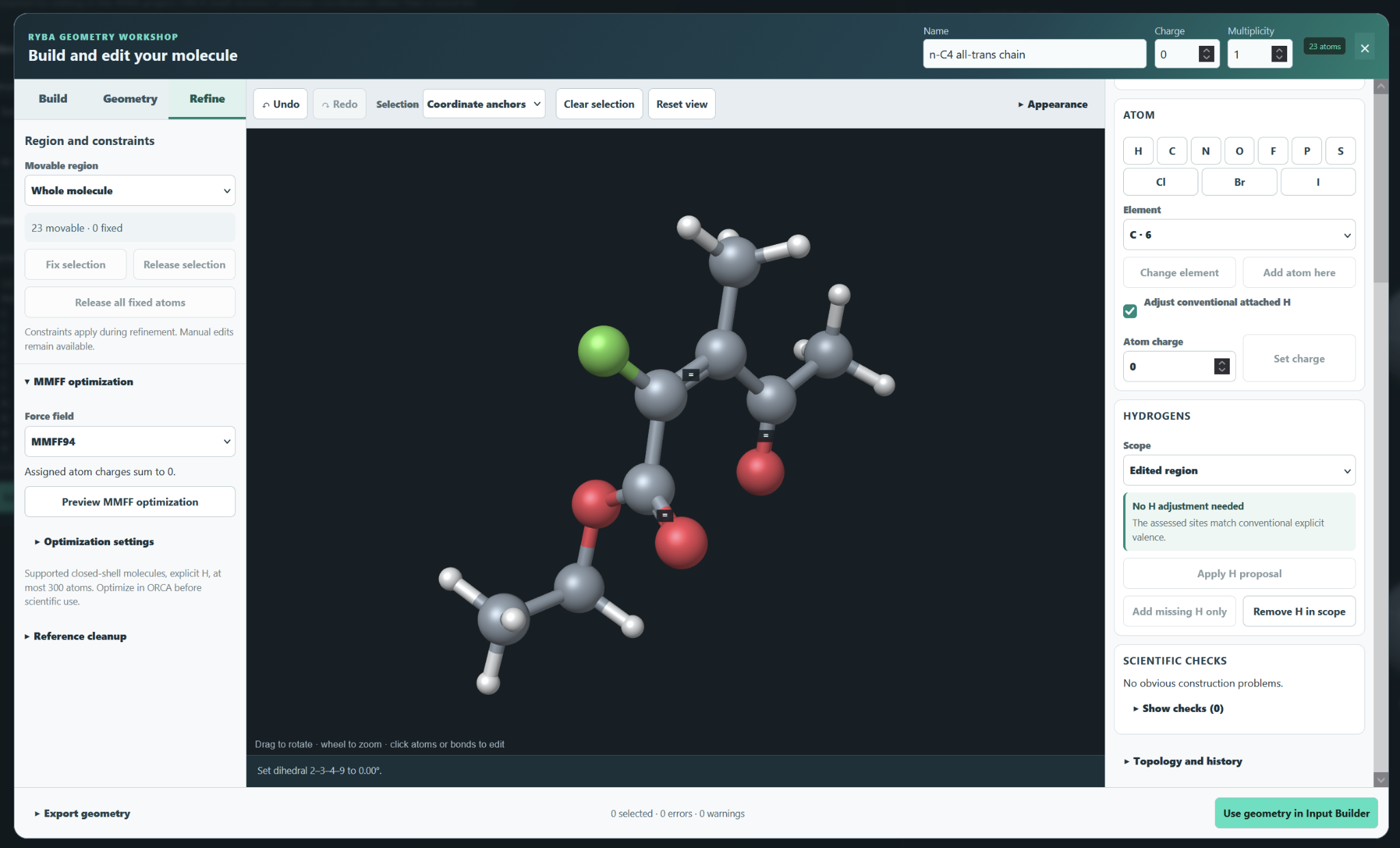Expand Reference cleanup section
Image resolution: width=1400 pixels, height=848 pixels.
[76, 636]
